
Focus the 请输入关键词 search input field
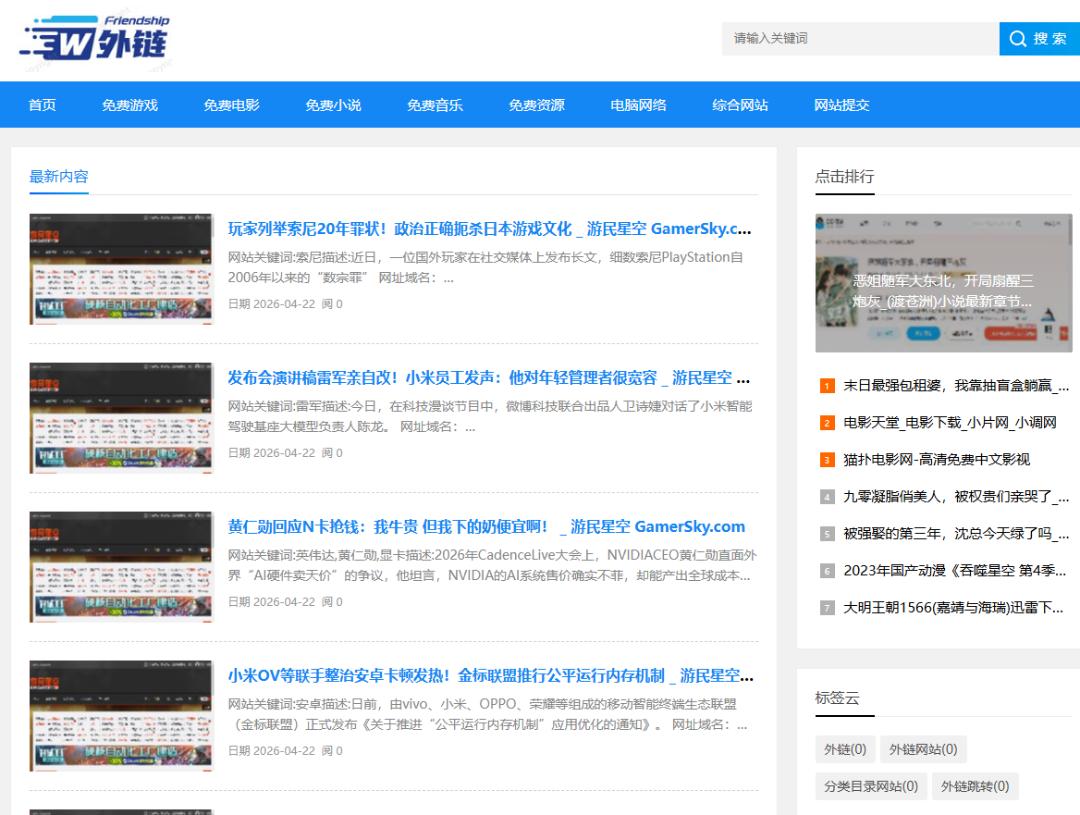pyautogui.click(x=858, y=39)
